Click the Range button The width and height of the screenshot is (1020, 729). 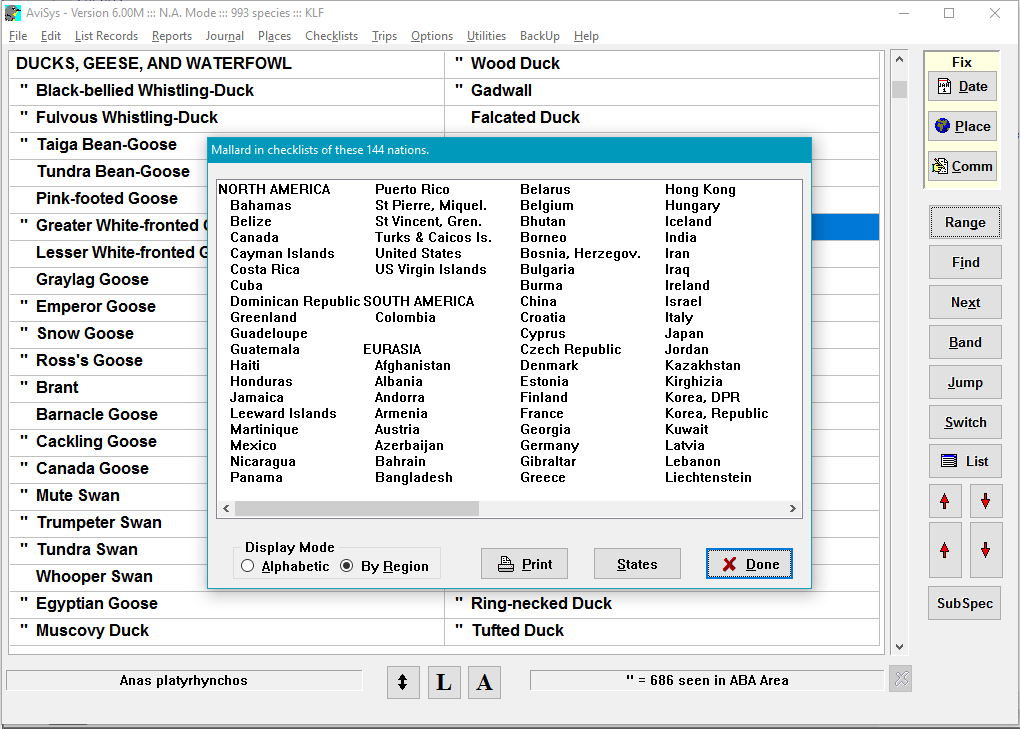pos(964,222)
